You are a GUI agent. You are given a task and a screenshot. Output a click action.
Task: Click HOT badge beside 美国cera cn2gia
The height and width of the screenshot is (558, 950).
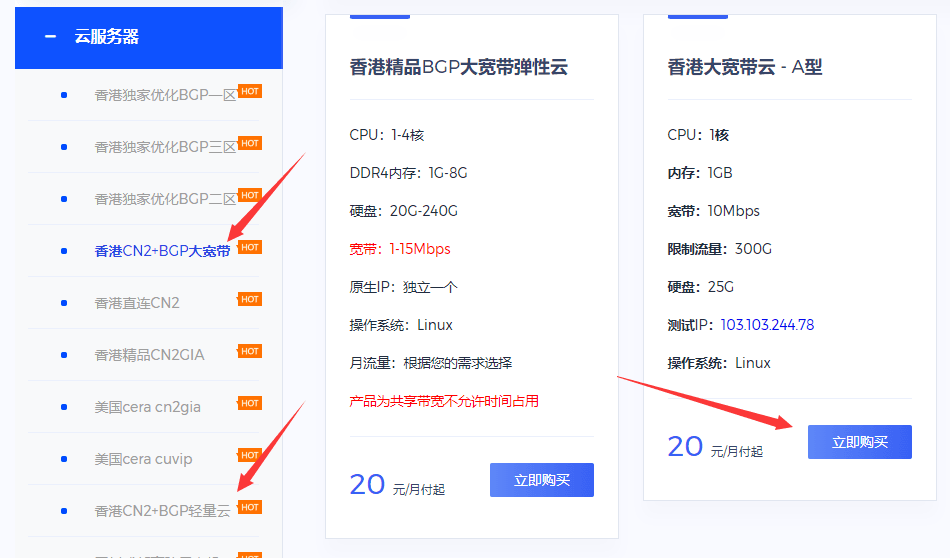(250, 404)
